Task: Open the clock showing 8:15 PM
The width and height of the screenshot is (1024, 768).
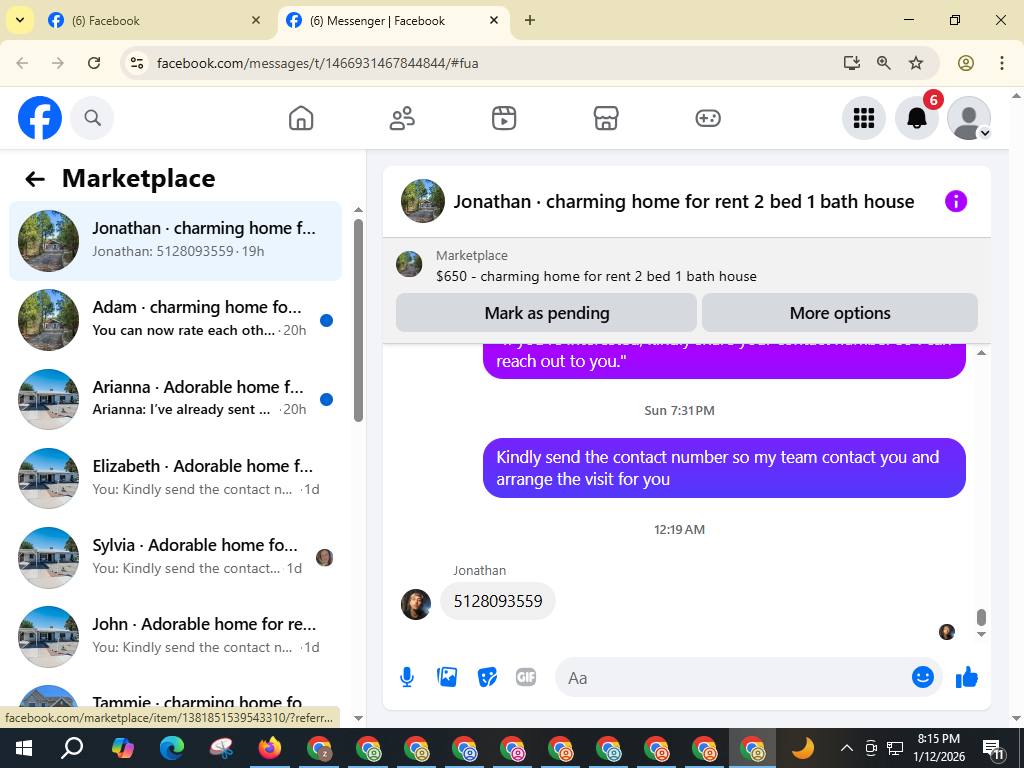Action: click(x=938, y=748)
